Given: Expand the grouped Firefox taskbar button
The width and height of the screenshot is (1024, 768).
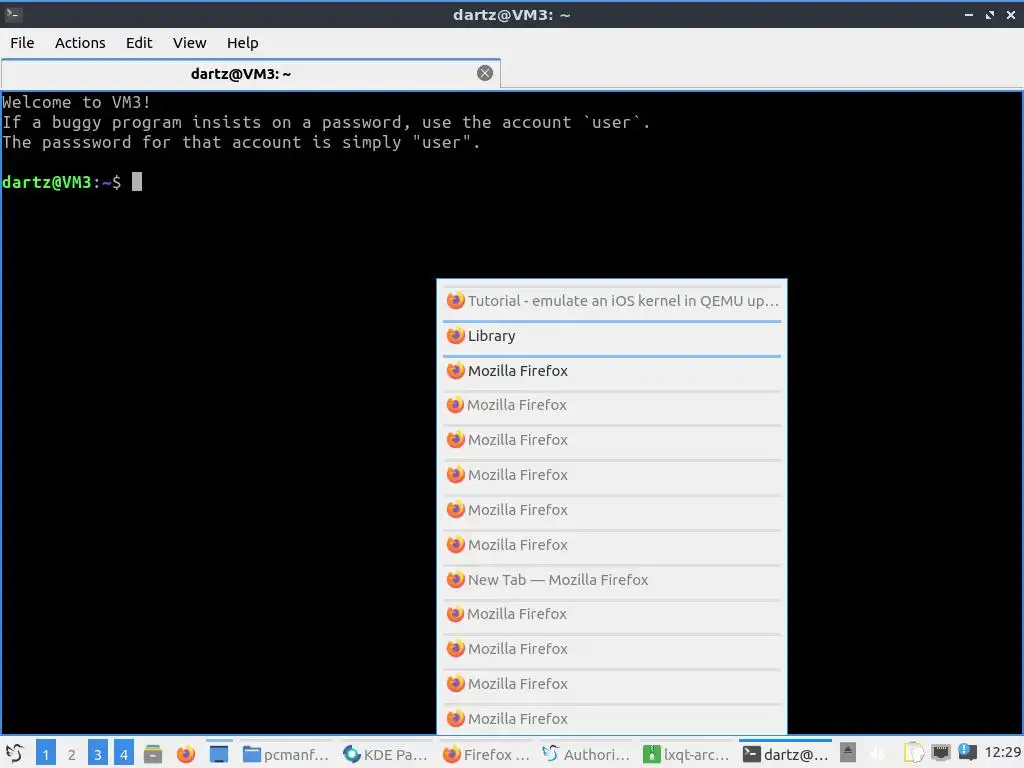Looking at the screenshot, I should 485,754.
